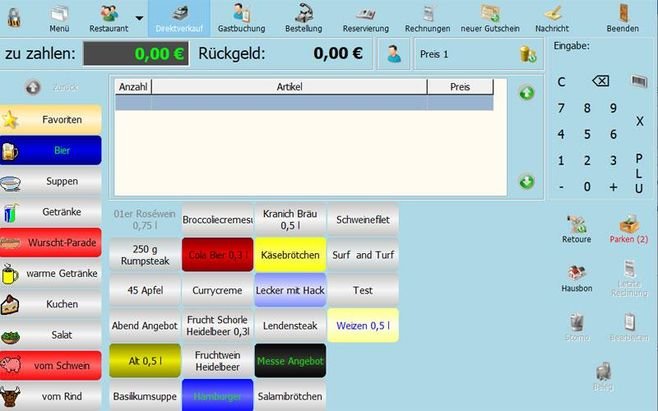The width and height of the screenshot is (658, 411).
Task: Add the Schweinefilet article
Action: (x=363, y=220)
